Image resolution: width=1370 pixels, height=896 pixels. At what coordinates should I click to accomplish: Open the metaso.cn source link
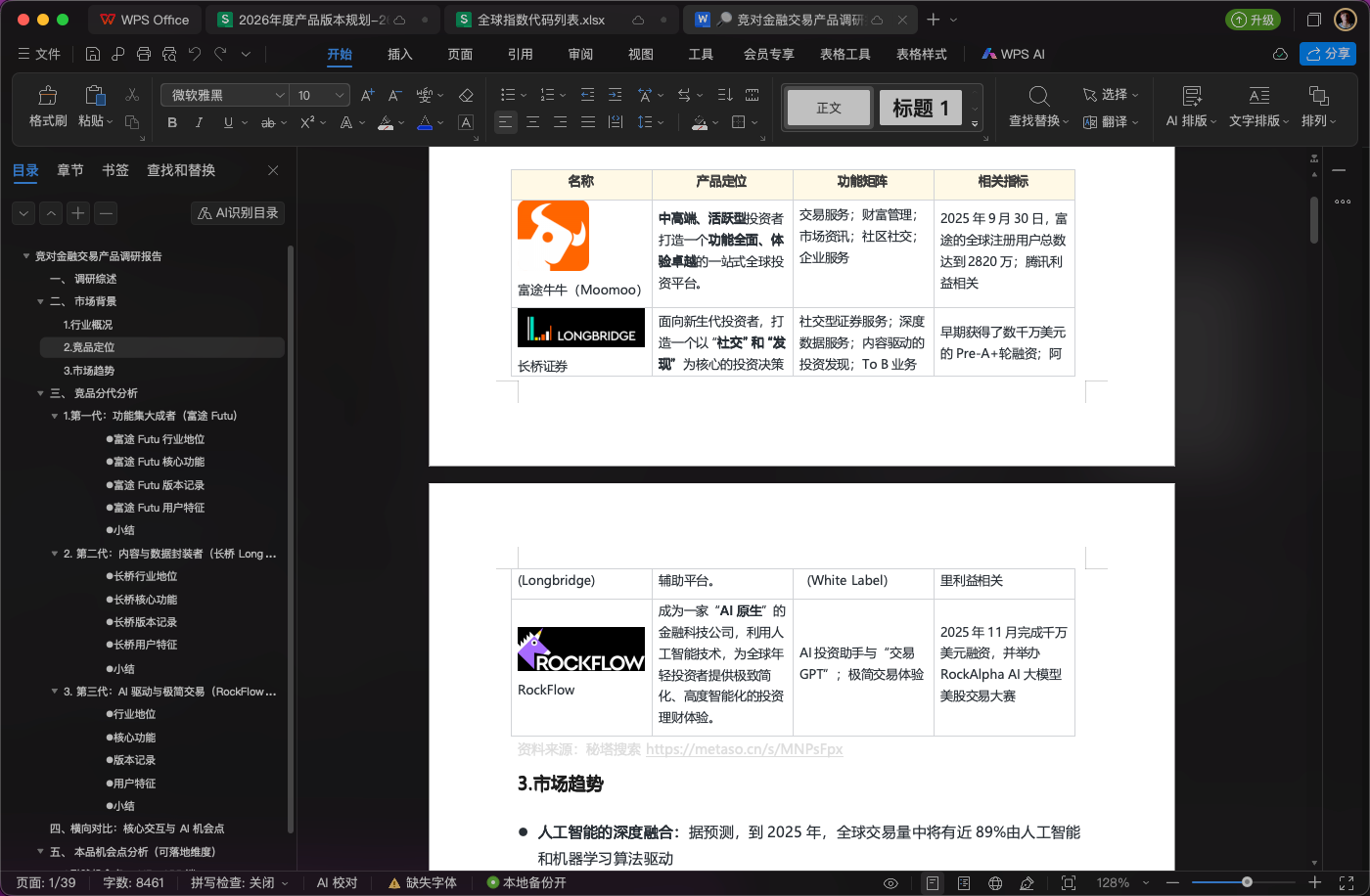coord(744,749)
